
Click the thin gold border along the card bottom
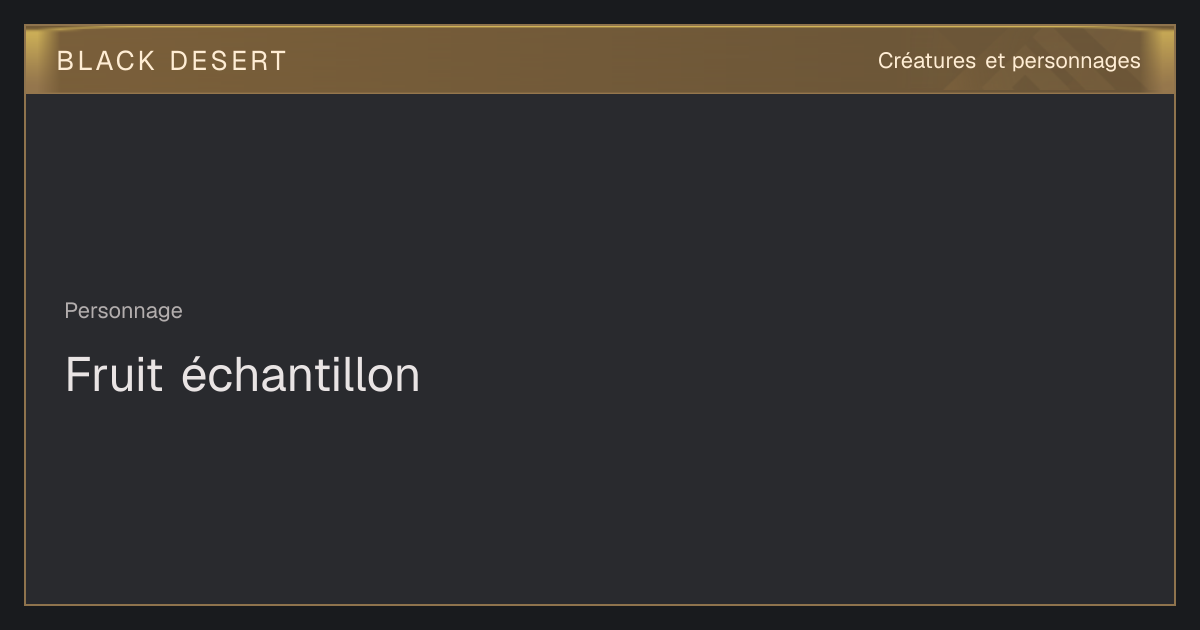coord(600,604)
